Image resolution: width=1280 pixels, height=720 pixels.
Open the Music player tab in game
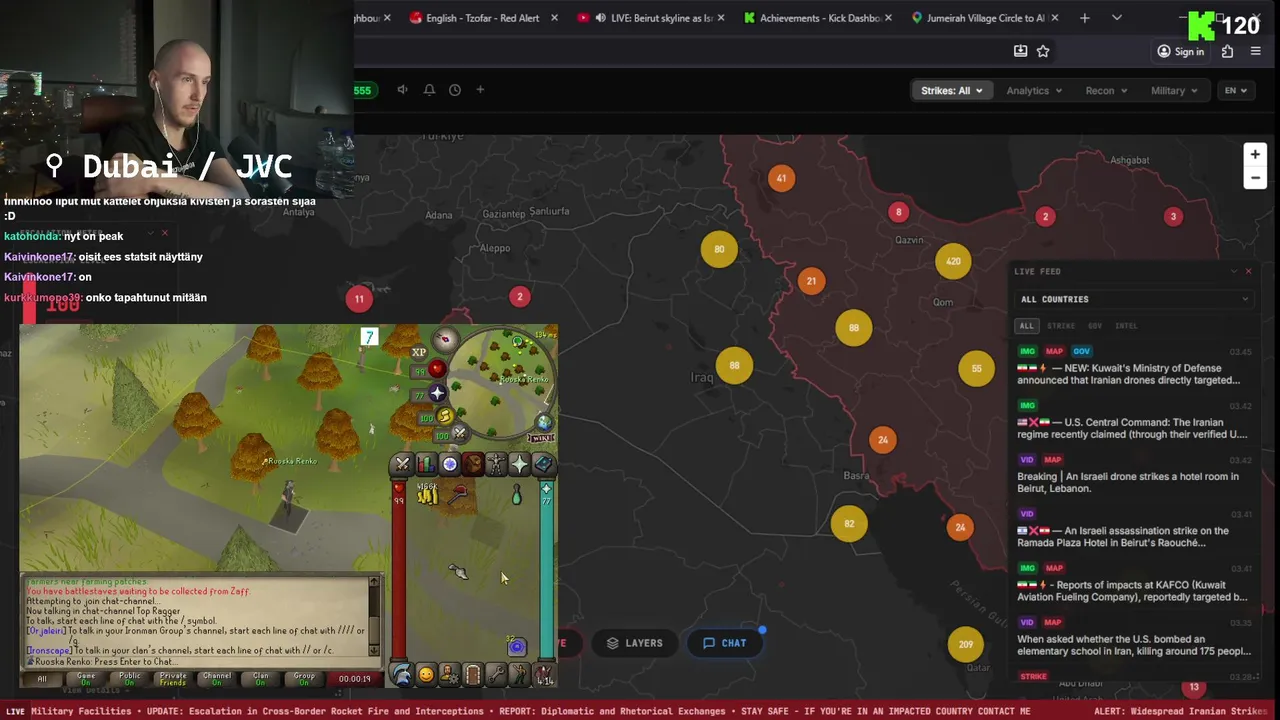(543, 675)
